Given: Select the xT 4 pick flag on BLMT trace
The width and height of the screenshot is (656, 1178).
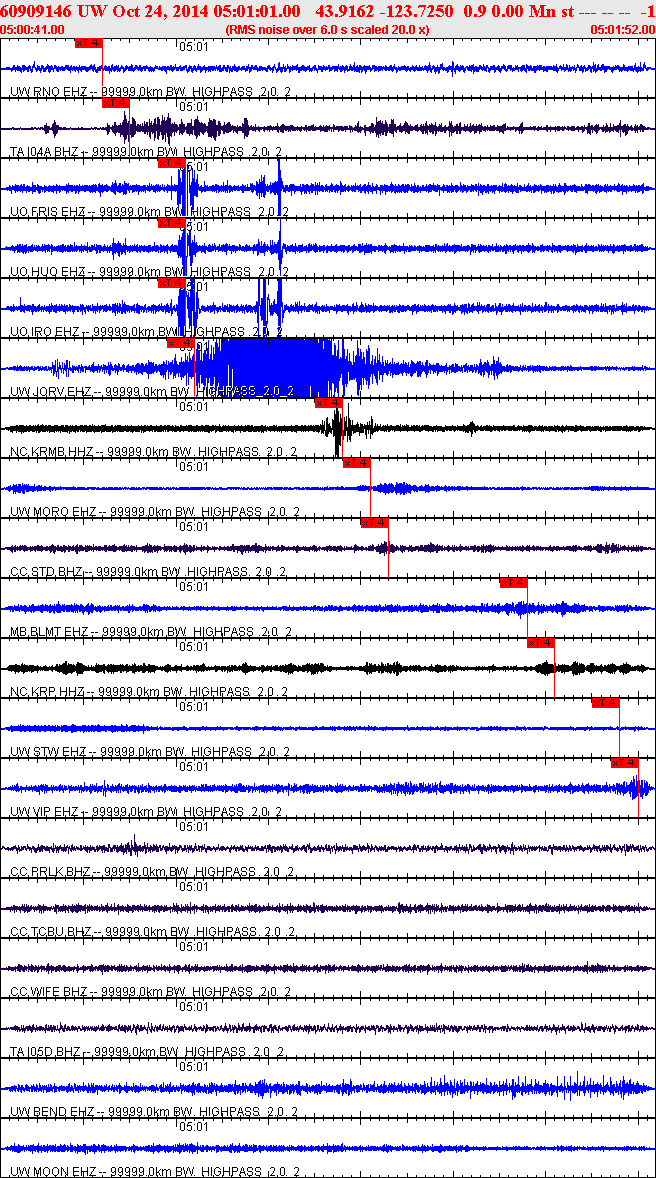Looking at the screenshot, I should click(513, 583).
